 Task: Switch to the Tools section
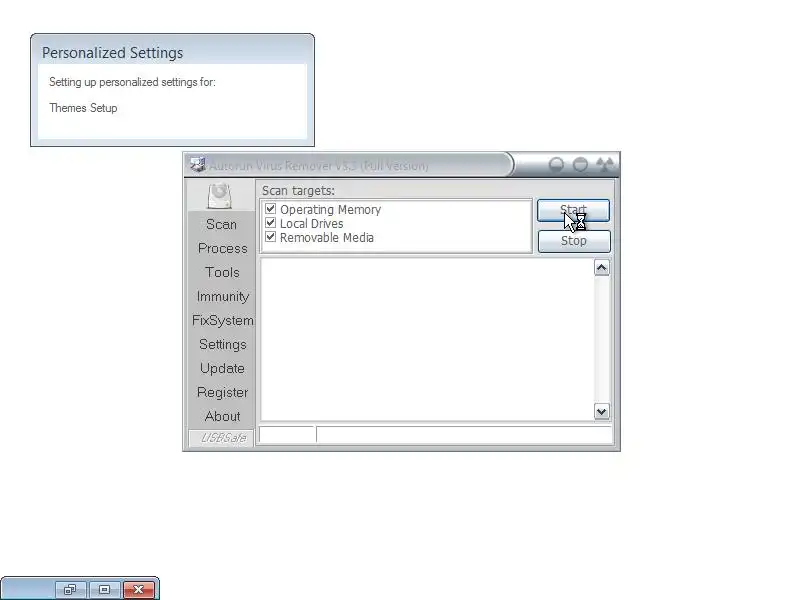click(222, 272)
